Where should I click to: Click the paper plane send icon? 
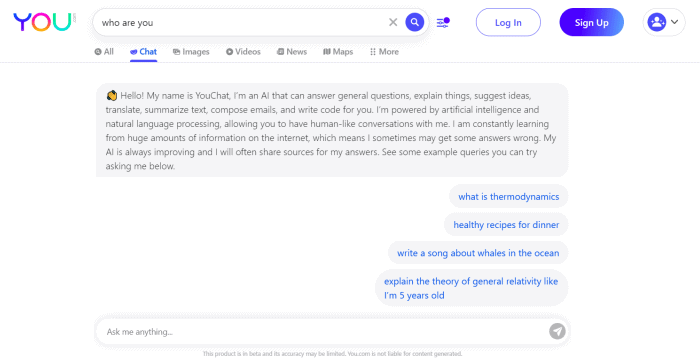(x=557, y=332)
